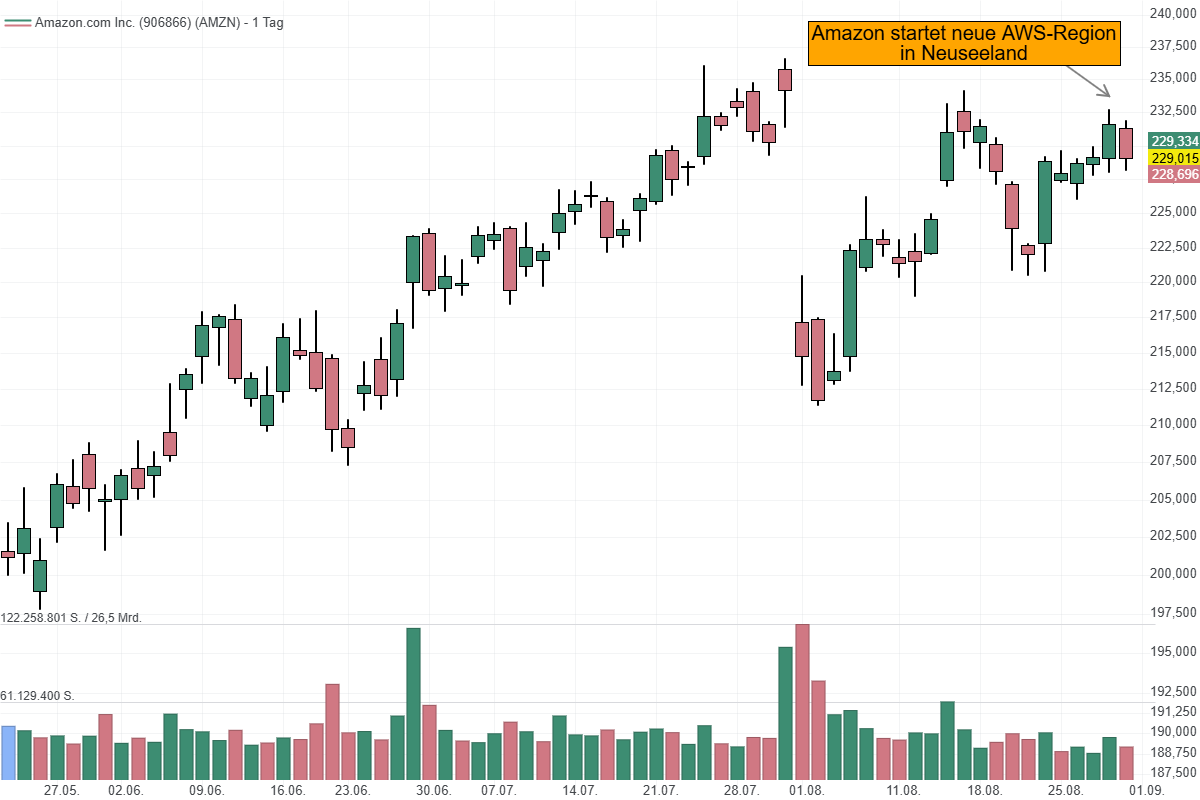Click the 220,000 price axis label
This screenshot has width=1200, height=800.
1174,280
